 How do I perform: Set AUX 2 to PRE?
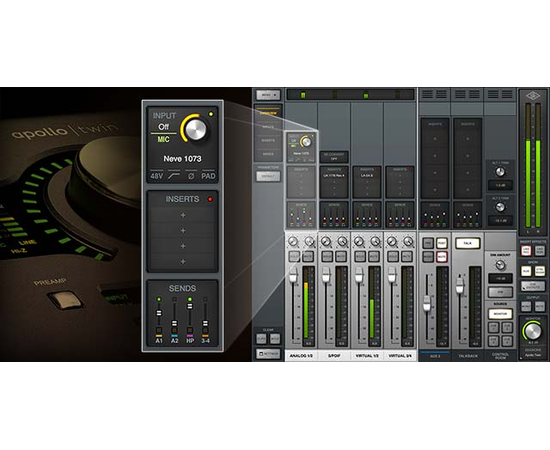[428, 243]
